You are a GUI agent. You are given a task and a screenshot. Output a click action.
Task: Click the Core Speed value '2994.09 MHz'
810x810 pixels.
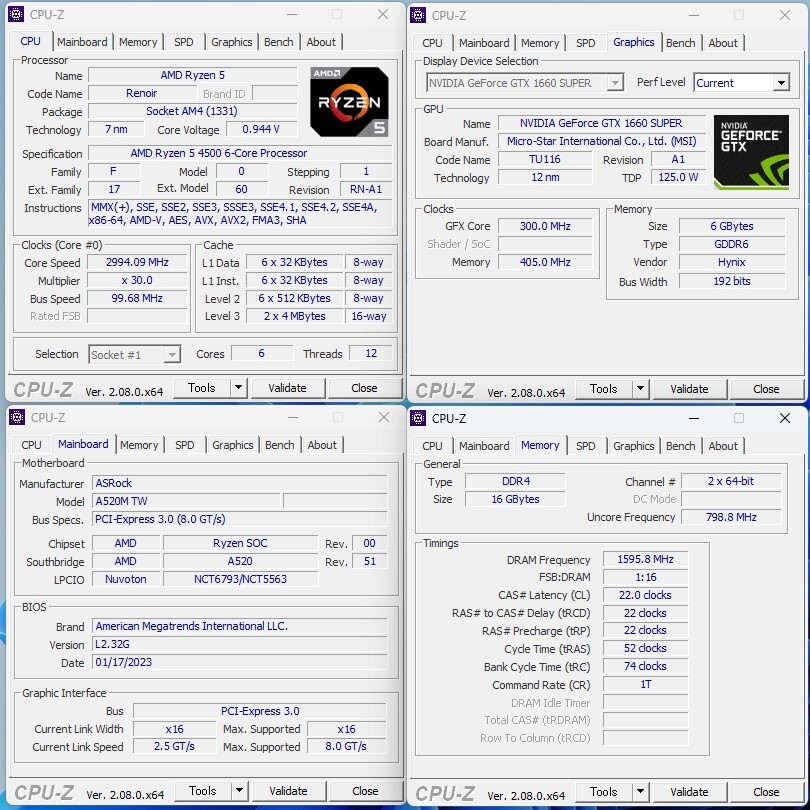coord(137,262)
